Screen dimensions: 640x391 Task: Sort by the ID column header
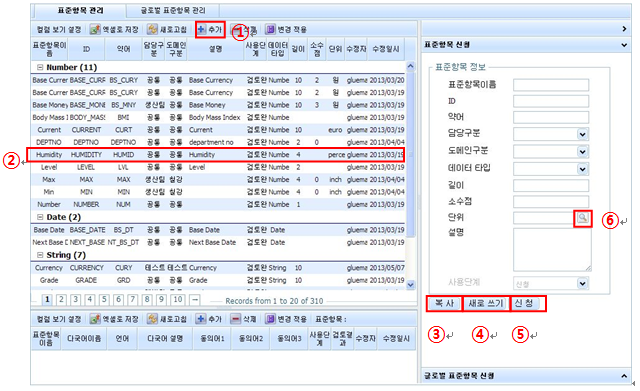tap(86, 49)
